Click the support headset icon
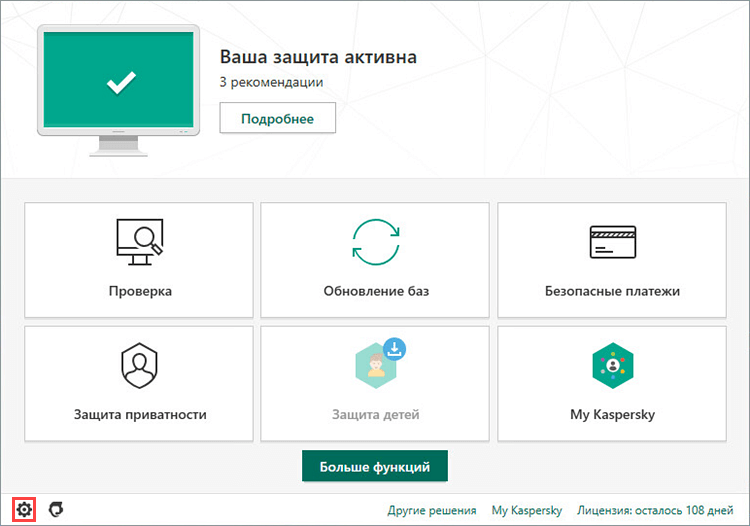Screen dimensions: 750x526 point(56,509)
